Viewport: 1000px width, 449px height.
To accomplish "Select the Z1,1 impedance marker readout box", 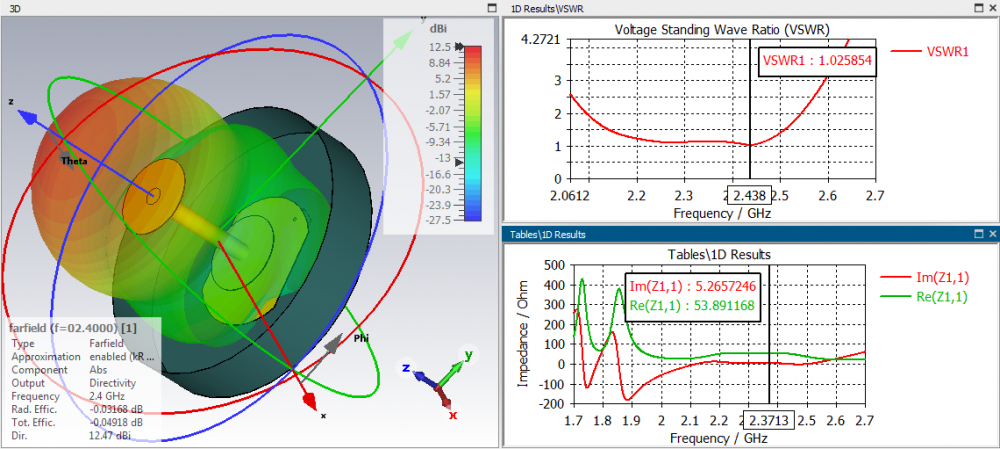I will pyautogui.click(x=691, y=296).
